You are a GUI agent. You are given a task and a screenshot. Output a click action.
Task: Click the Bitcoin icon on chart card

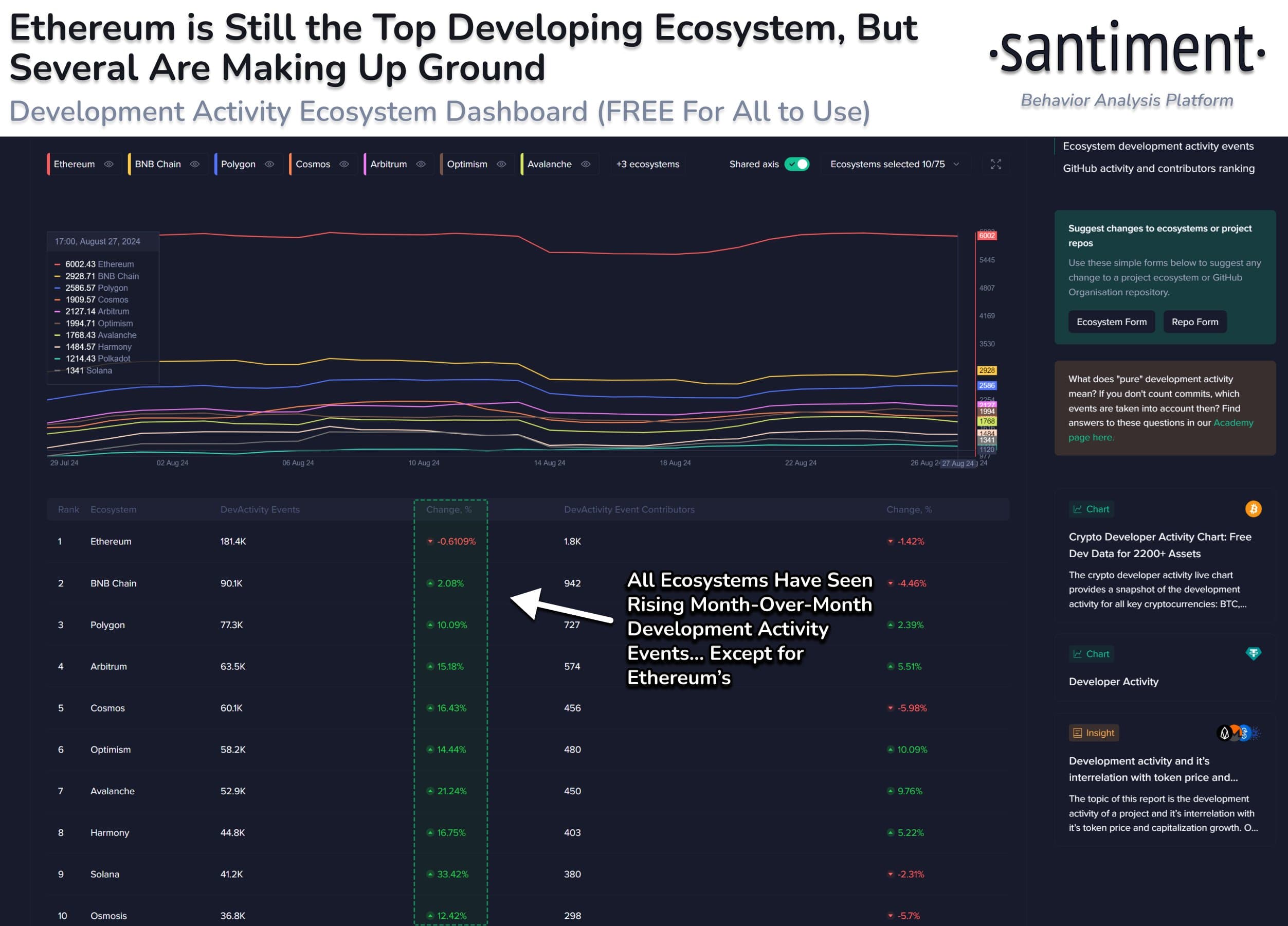1254,508
